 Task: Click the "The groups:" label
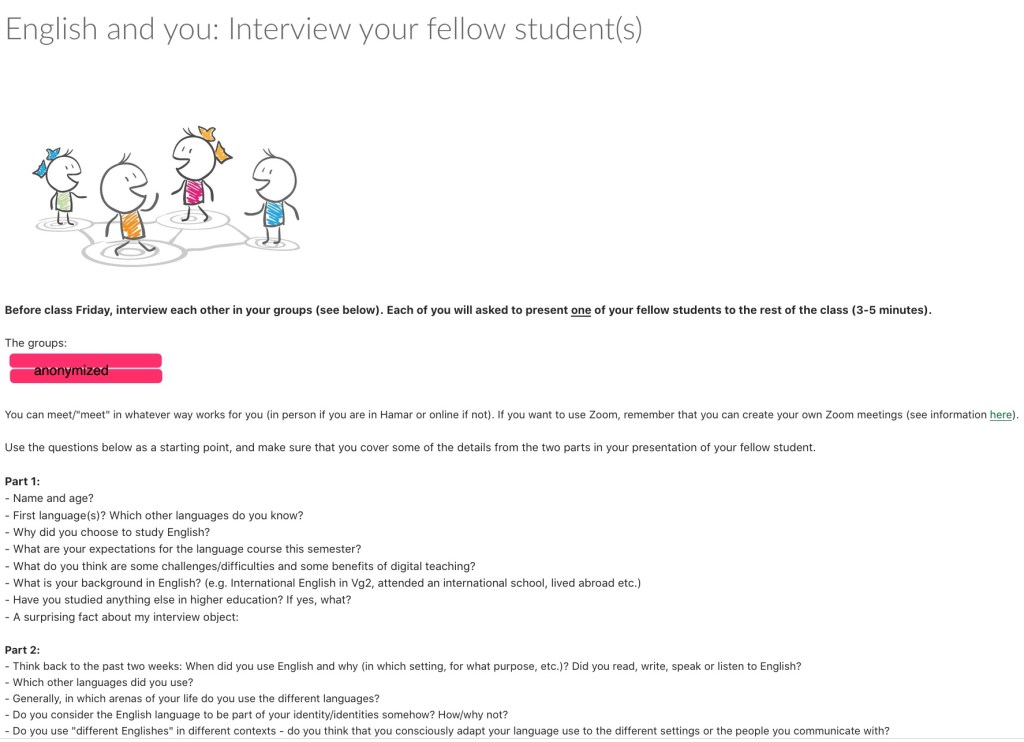[36, 343]
